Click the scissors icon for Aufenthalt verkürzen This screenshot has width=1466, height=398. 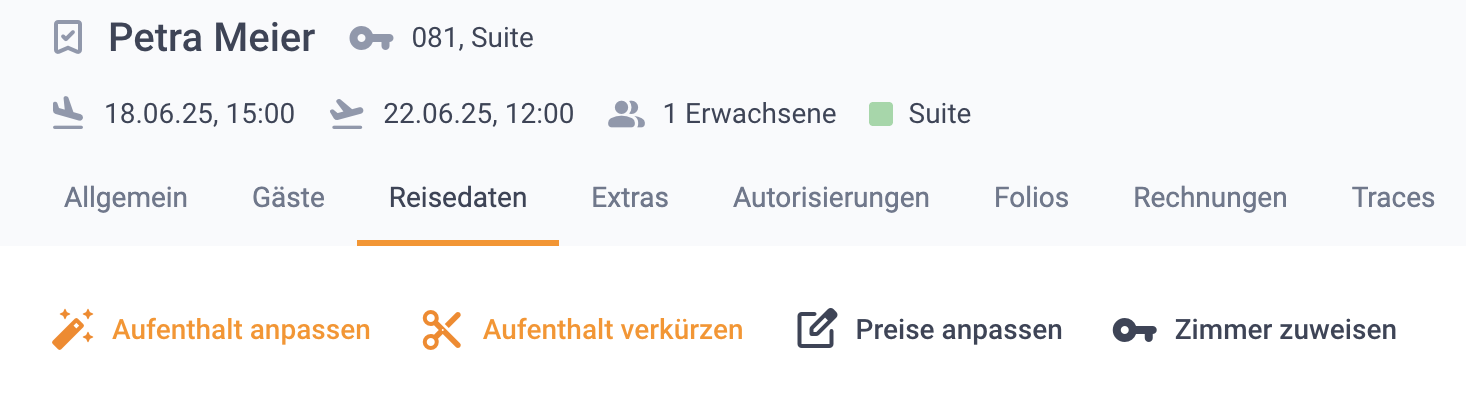(x=442, y=329)
